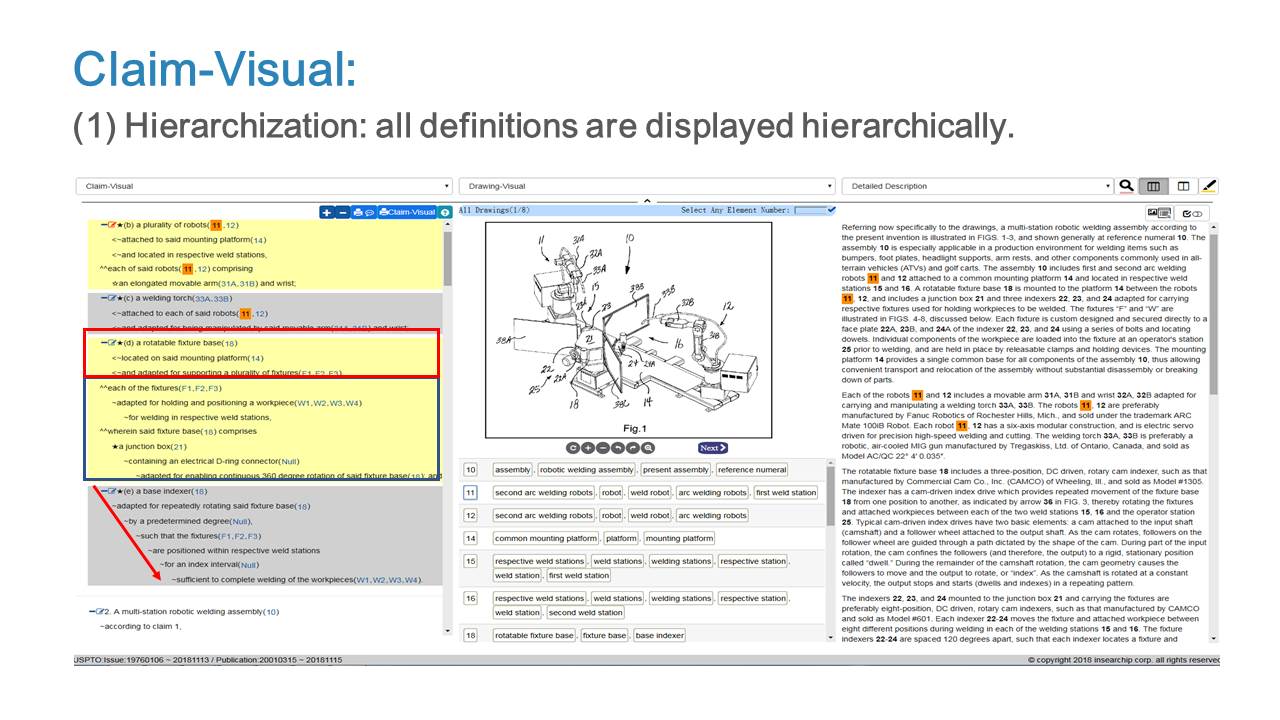Click reference 33A.33B in welding torch claim
The image size is (1280, 720).
pos(213,298)
